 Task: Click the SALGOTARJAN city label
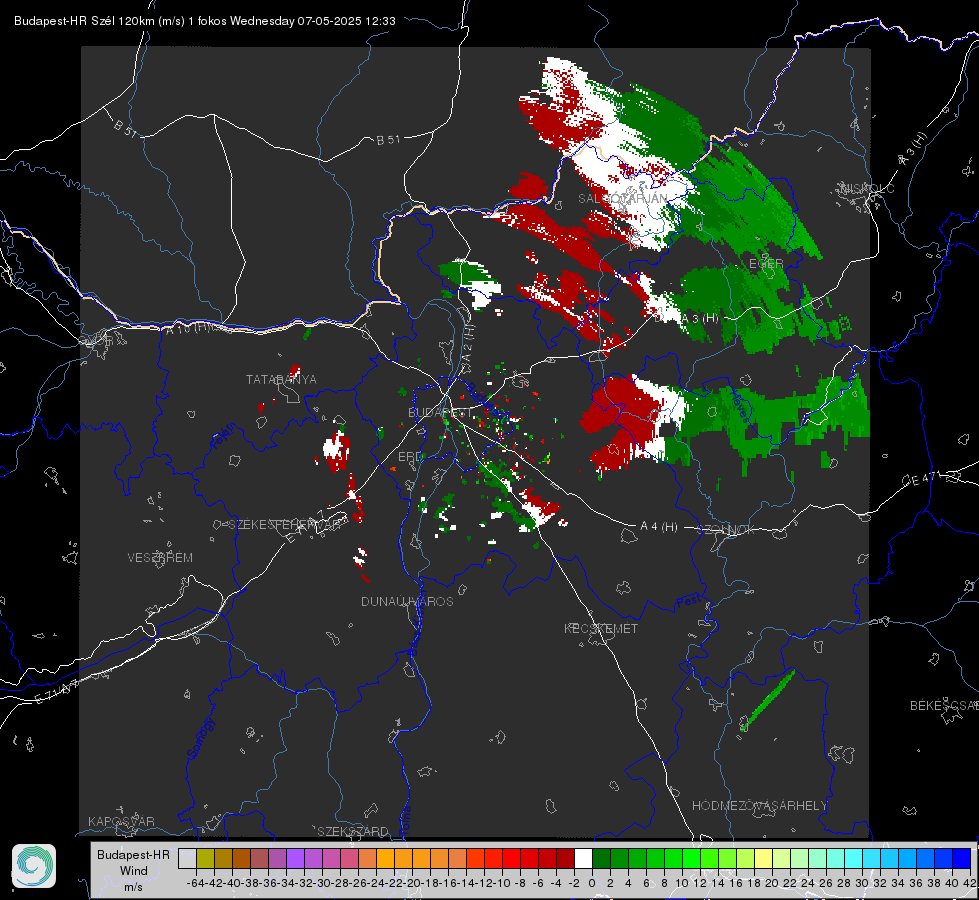point(622,199)
